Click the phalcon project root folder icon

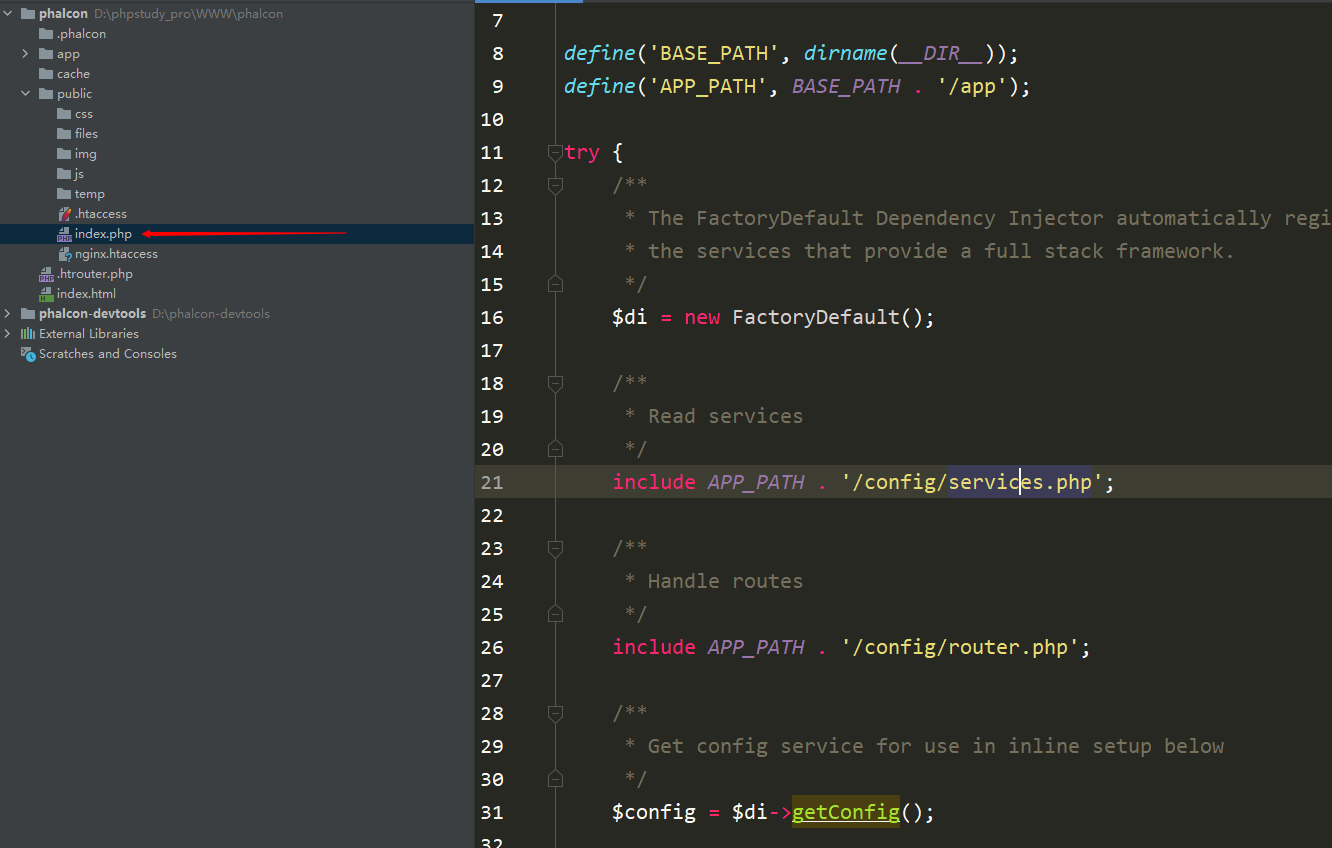pyautogui.click(x=28, y=14)
